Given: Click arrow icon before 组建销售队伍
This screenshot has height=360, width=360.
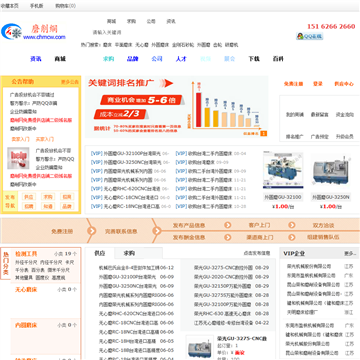Looking at the screenshot, I should (292, 237).
